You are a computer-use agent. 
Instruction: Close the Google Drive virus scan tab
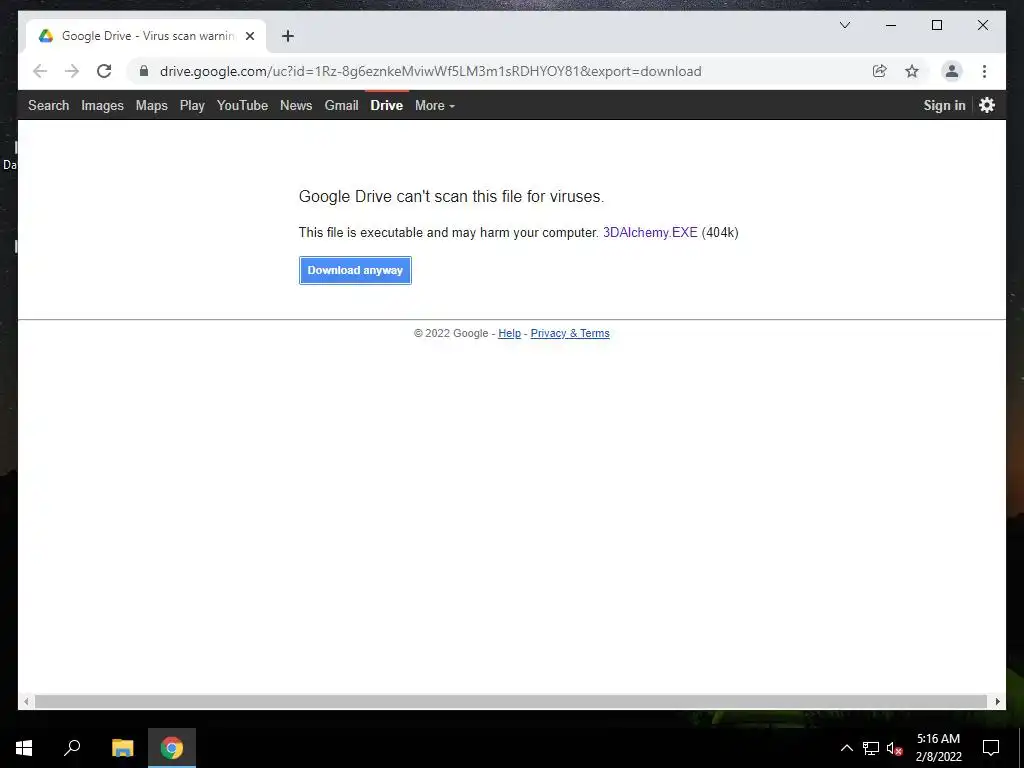(249, 36)
